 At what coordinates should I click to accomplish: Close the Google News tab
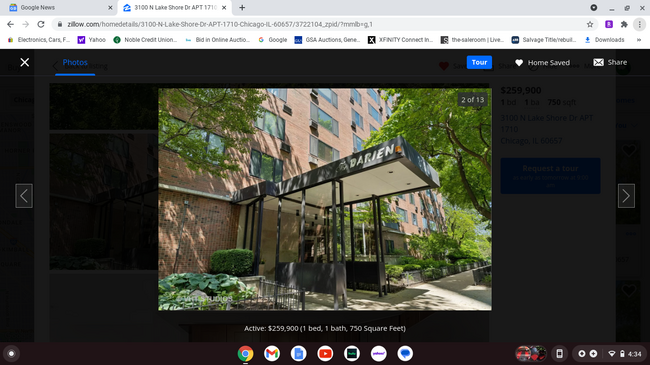(110, 7)
